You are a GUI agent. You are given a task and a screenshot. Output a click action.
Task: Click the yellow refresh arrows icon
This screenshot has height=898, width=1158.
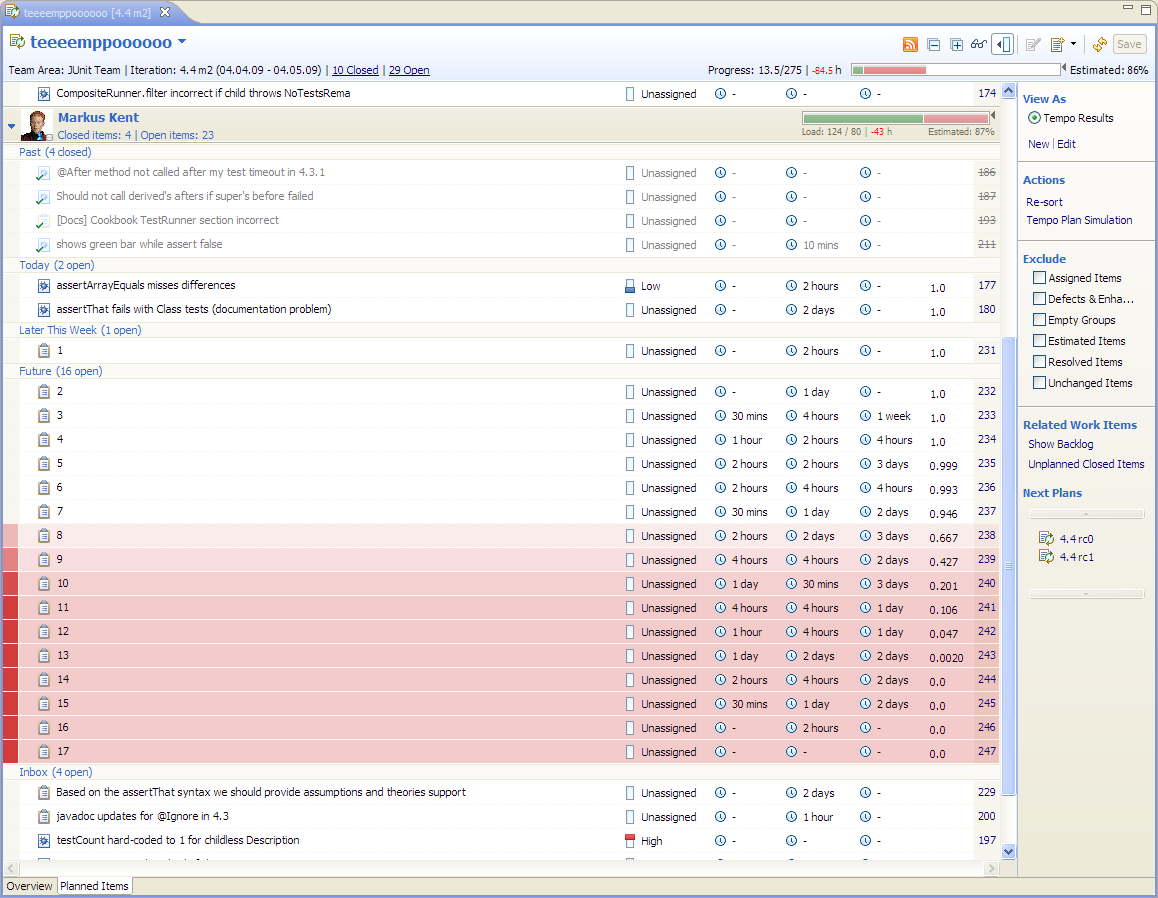click(x=1100, y=44)
